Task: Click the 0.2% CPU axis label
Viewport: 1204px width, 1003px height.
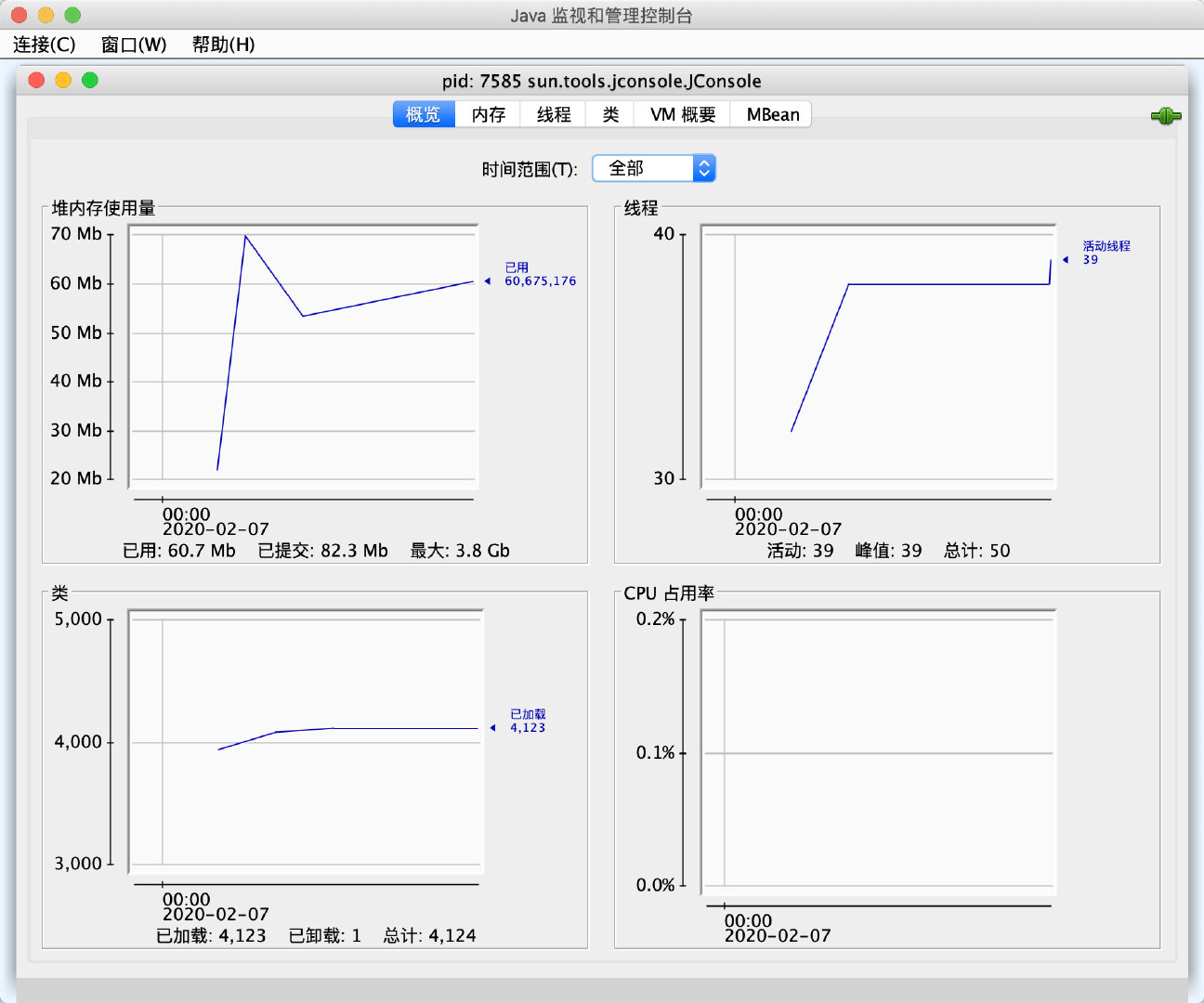Action: click(655, 619)
